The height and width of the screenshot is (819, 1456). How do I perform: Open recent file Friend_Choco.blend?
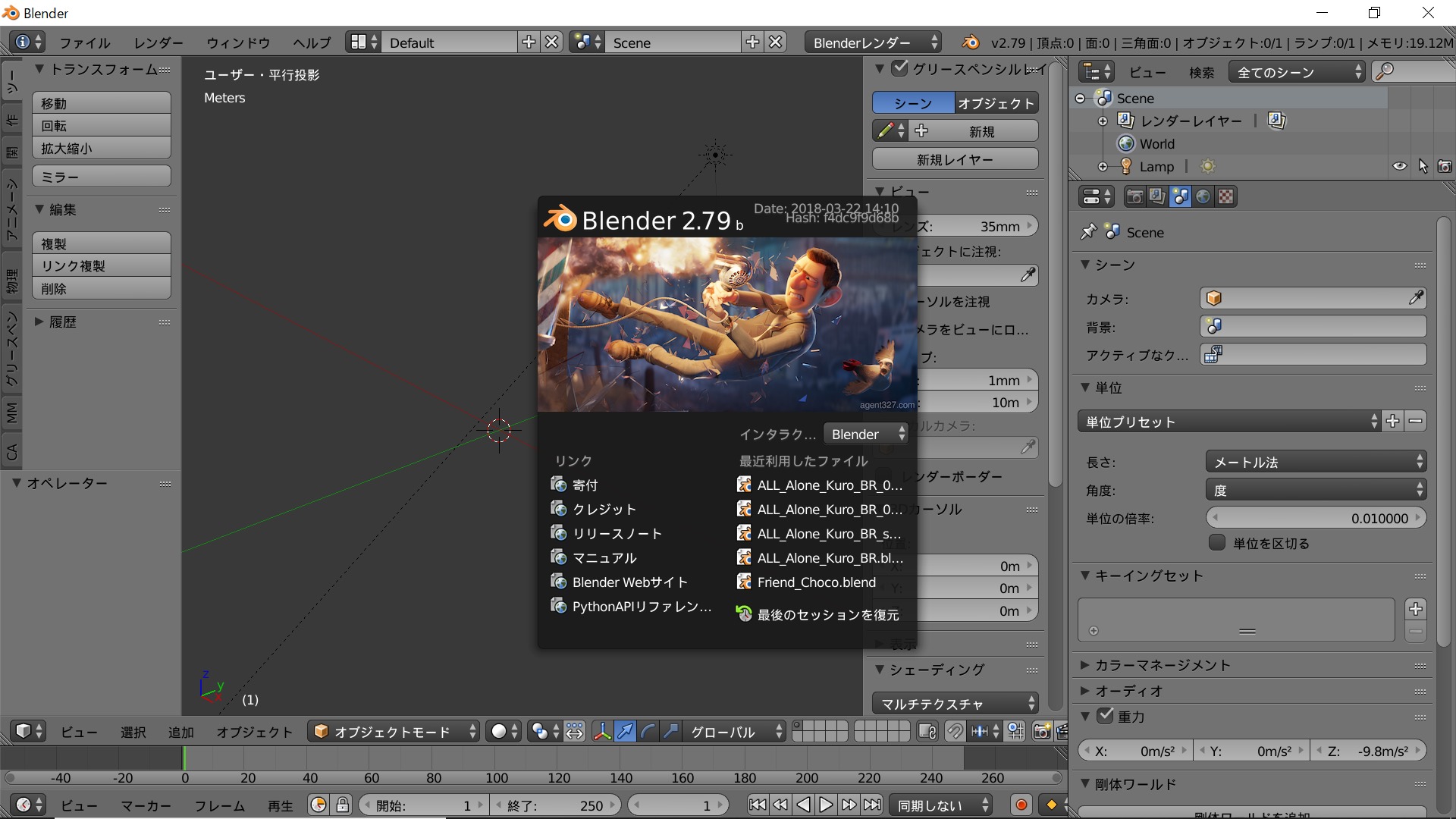(816, 582)
